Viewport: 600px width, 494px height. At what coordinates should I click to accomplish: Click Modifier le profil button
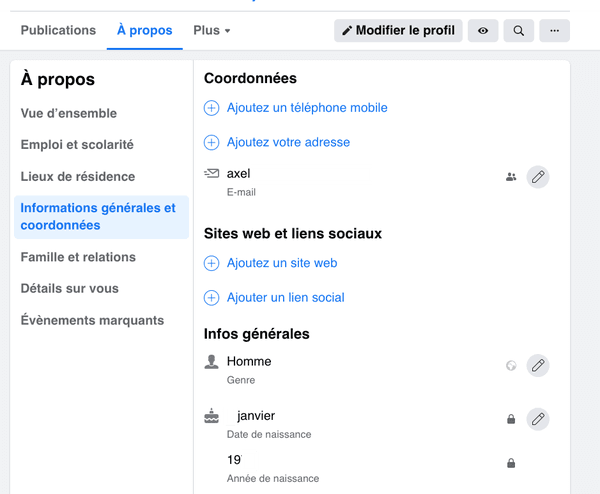(x=398, y=31)
